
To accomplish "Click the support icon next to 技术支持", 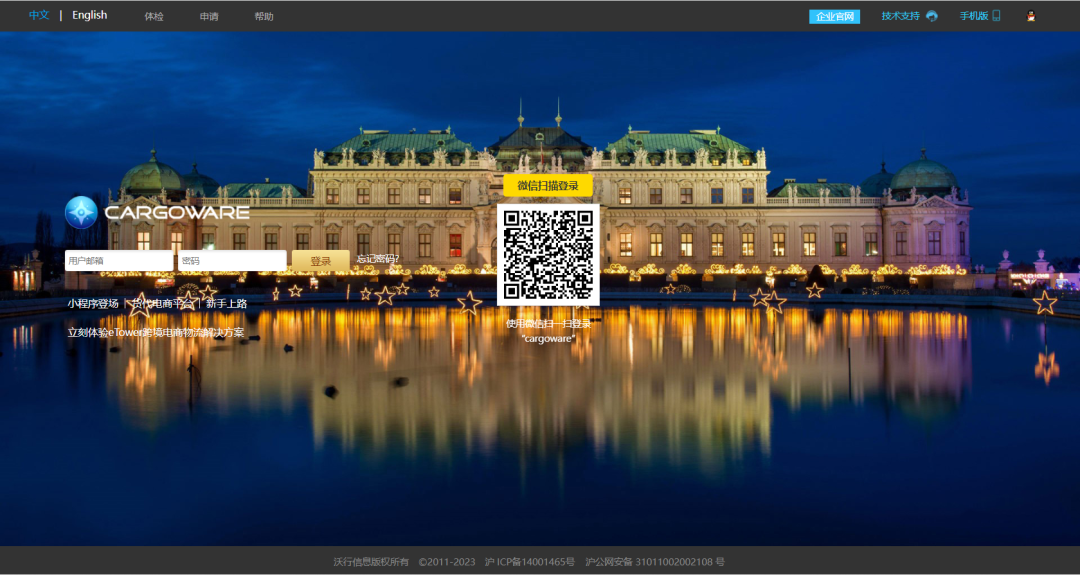I will (x=932, y=16).
